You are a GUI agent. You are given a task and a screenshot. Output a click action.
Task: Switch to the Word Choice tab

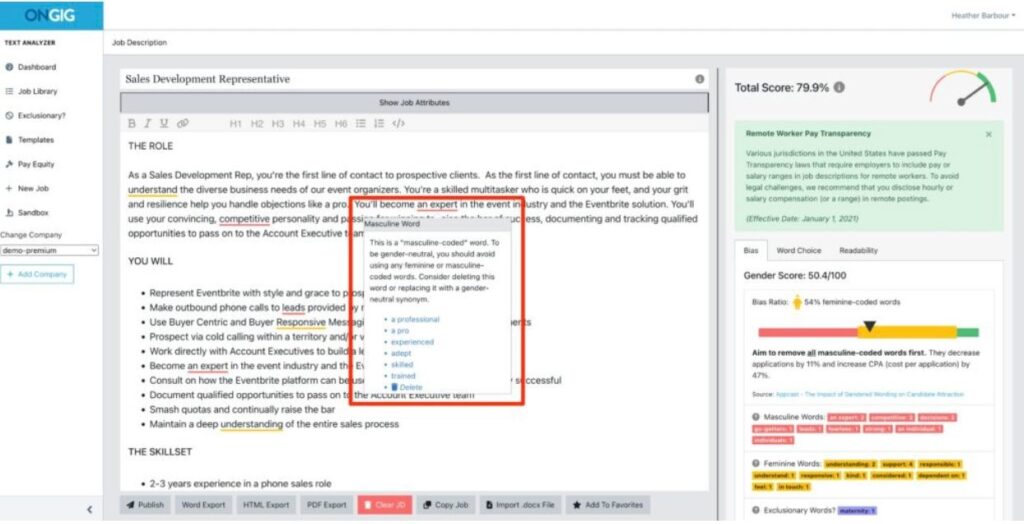(x=799, y=250)
